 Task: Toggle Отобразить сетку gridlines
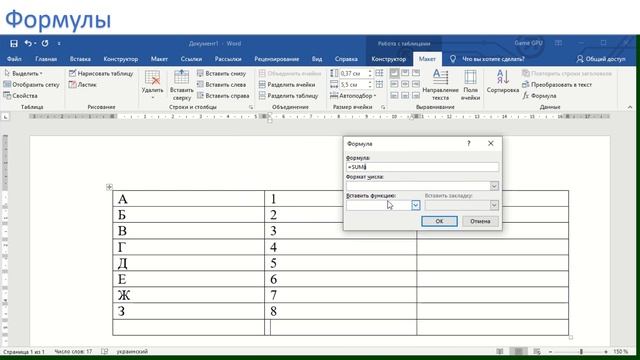coord(31,84)
